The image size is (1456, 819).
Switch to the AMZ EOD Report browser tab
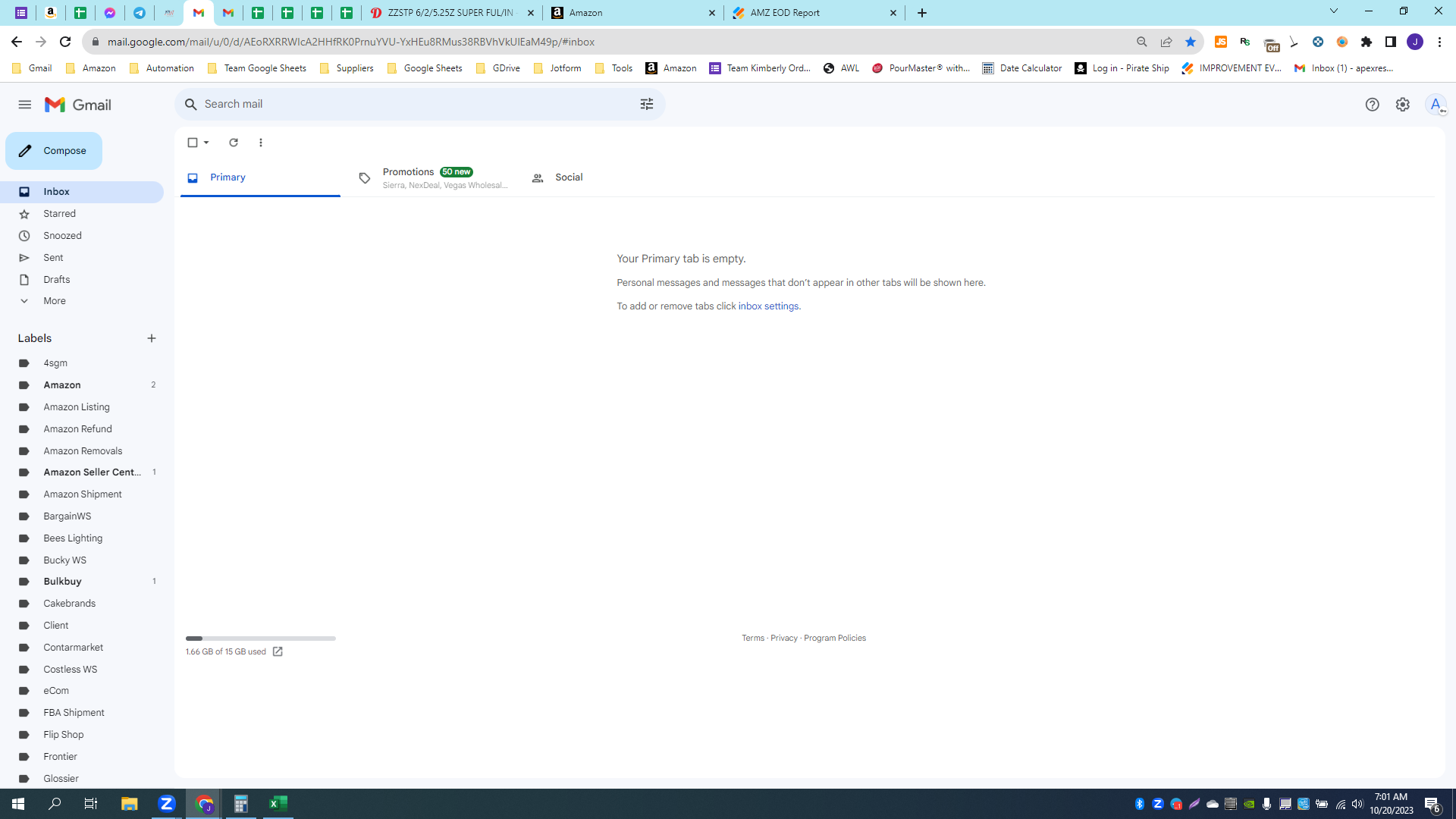tap(814, 13)
